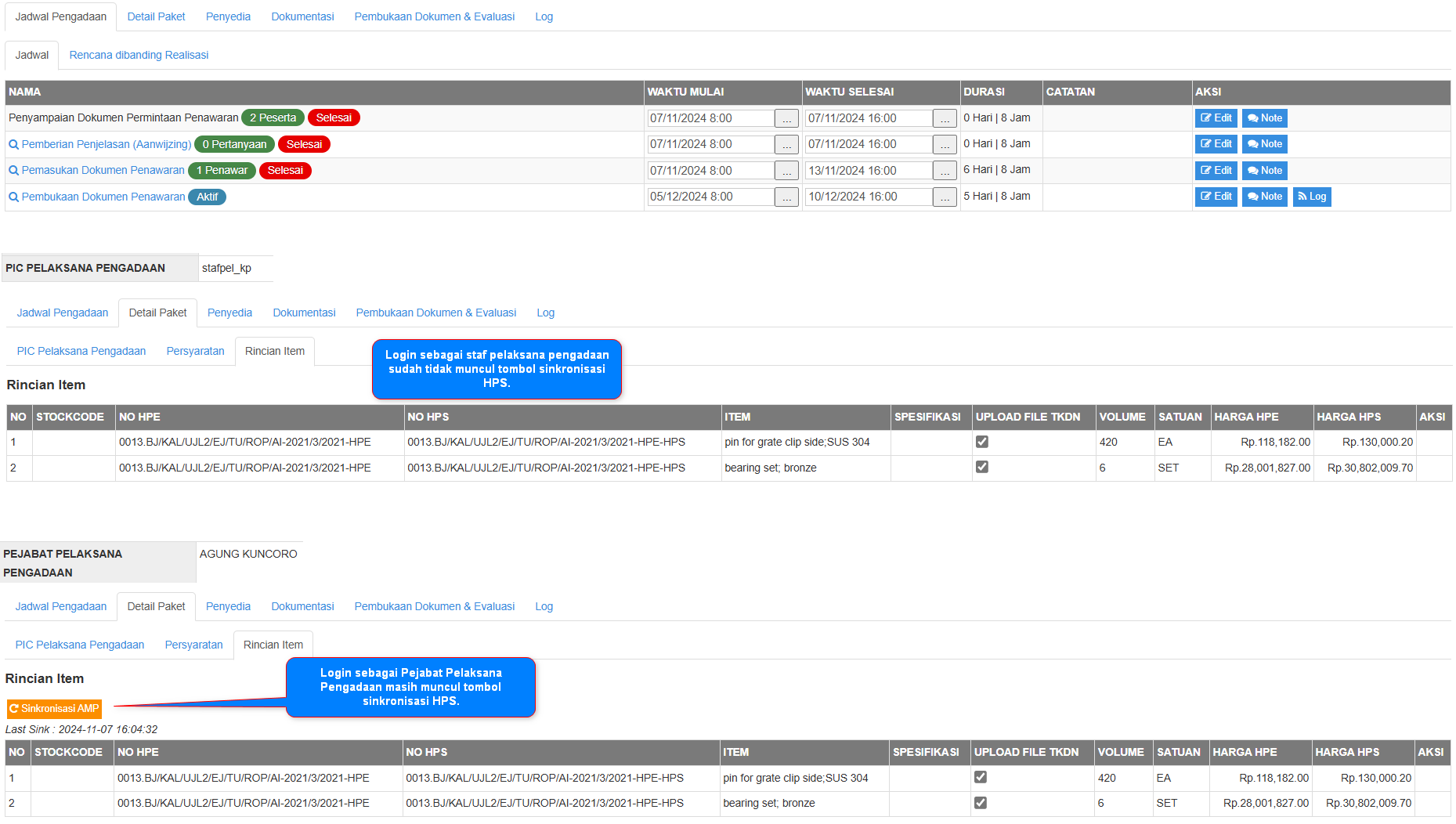This screenshot has height=824, width=1456.
Task: Open date picker for 05/12/2024 8:00 start time
Action: 786,197
